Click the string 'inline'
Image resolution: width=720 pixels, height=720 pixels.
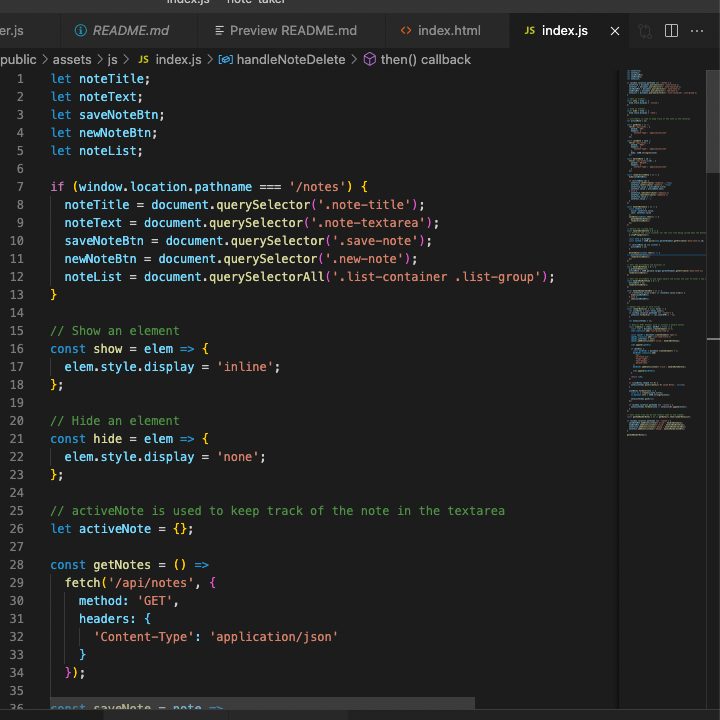coord(245,367)
